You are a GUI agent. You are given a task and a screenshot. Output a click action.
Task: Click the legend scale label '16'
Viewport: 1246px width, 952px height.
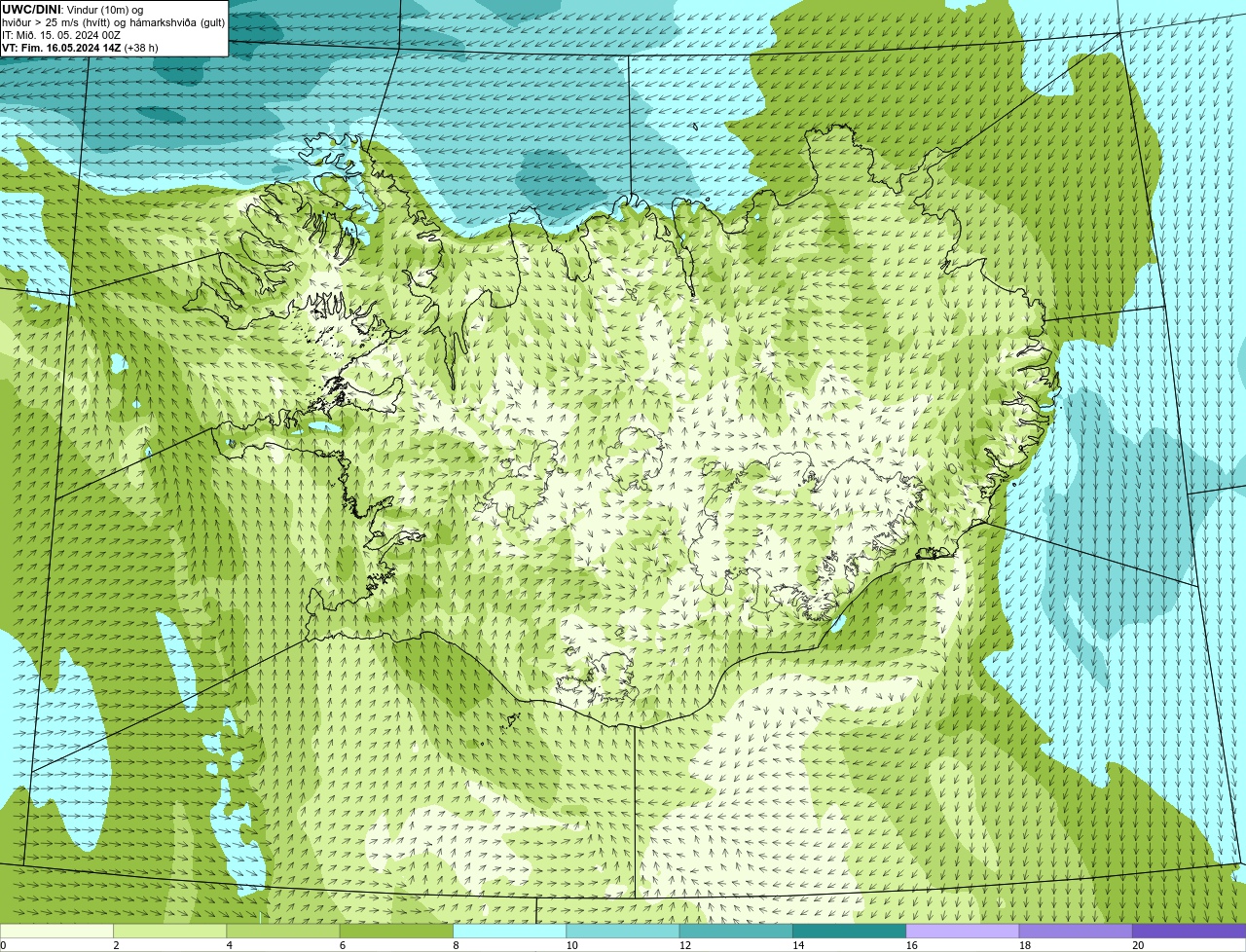(911, 945)
